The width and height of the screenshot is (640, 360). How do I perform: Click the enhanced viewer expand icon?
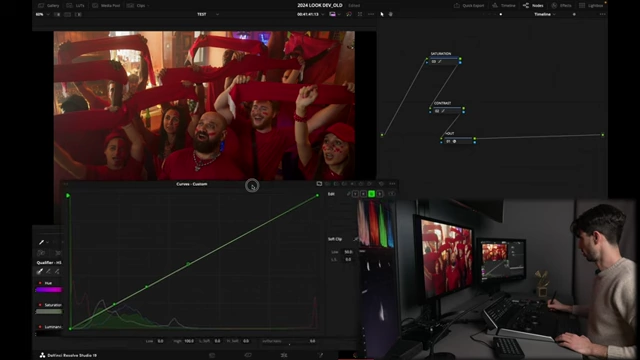[360, 14]
